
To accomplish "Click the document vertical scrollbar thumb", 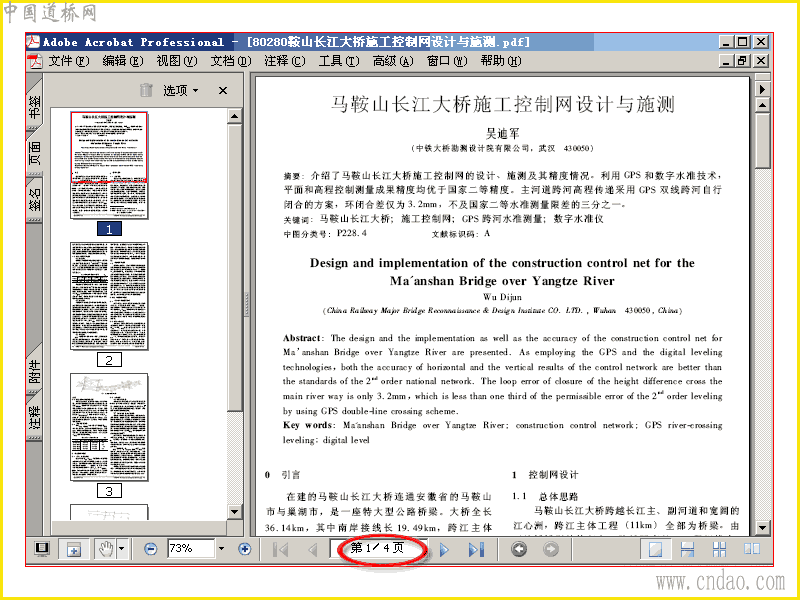I will click(x=762, y=141).
